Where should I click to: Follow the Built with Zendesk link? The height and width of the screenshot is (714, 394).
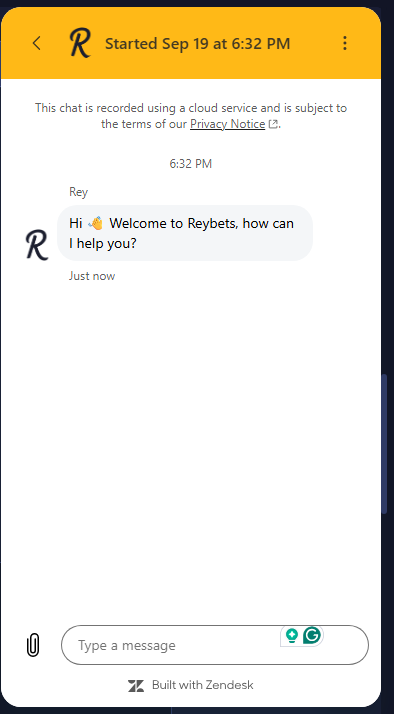(x=191, y=685)
